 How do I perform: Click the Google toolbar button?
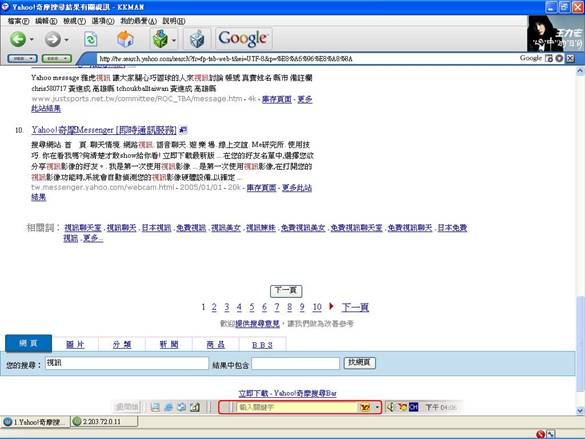pos(243,38)
